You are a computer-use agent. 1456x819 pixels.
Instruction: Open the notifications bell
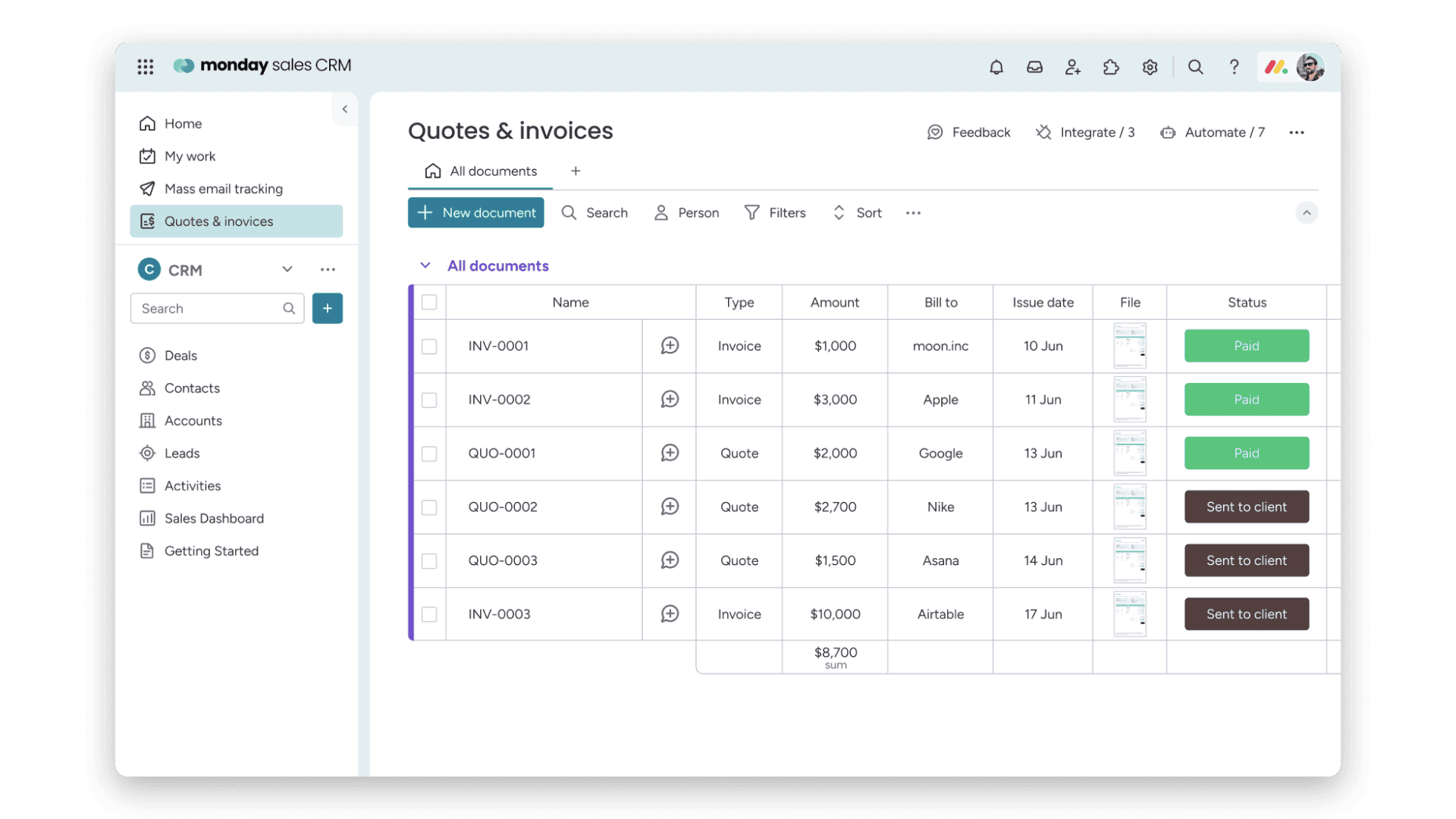click(996, 67)
